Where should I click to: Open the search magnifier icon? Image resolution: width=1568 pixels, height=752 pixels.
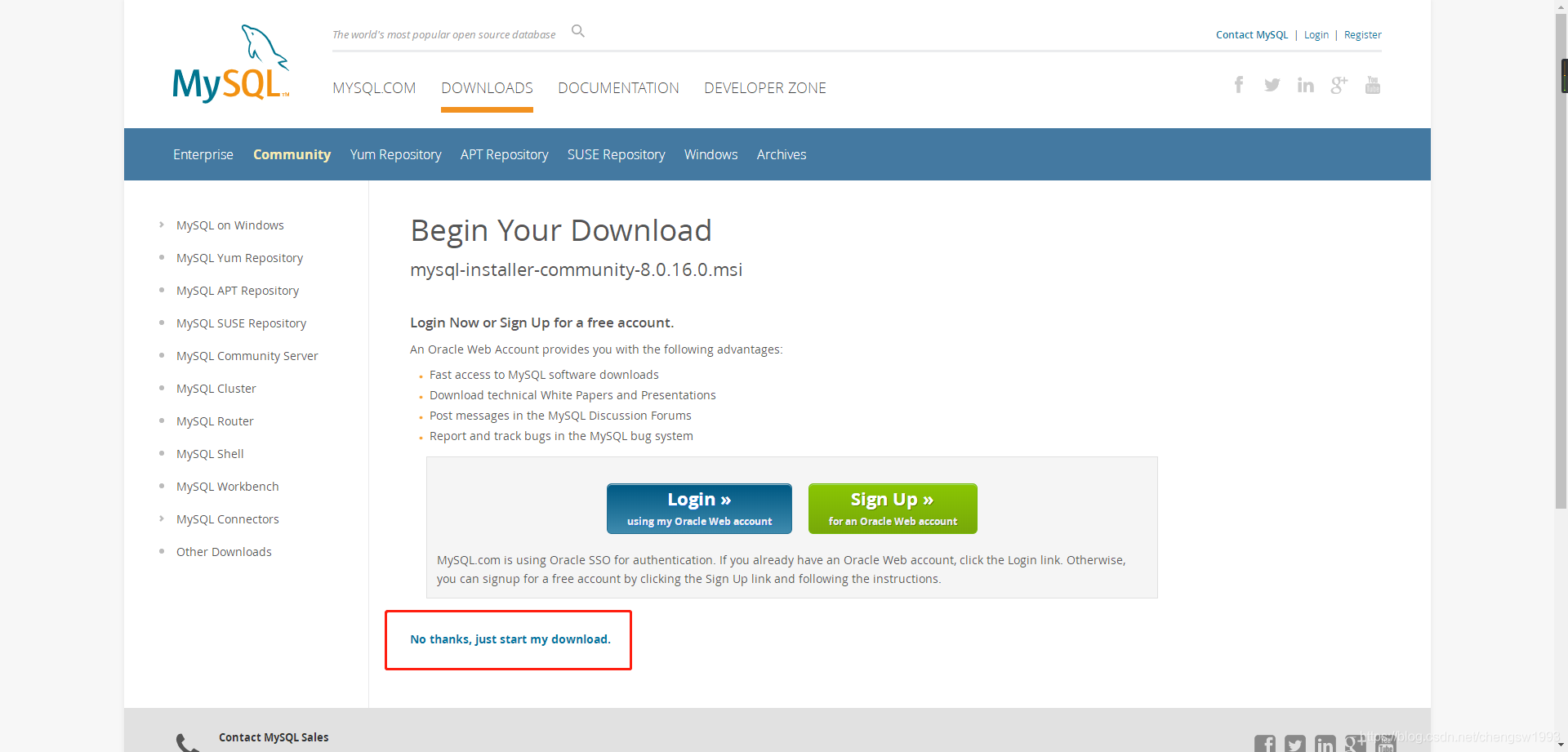point(578,31)
